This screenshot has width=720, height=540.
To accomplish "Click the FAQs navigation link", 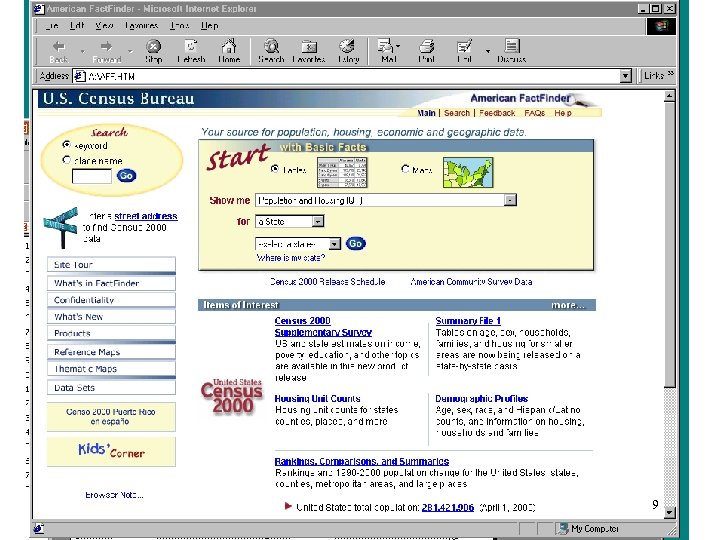I will pos(534,113).
